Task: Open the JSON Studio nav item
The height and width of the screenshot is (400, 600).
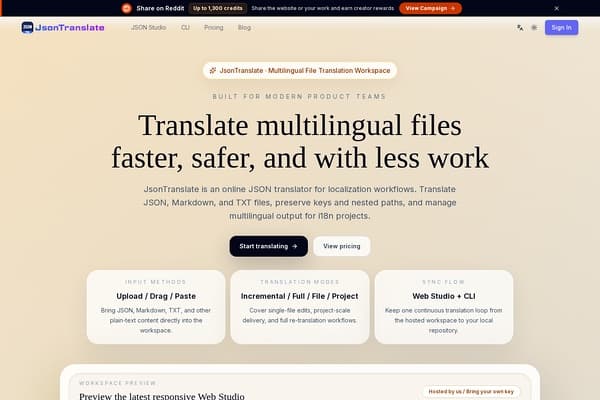Action: coord(148,28)
